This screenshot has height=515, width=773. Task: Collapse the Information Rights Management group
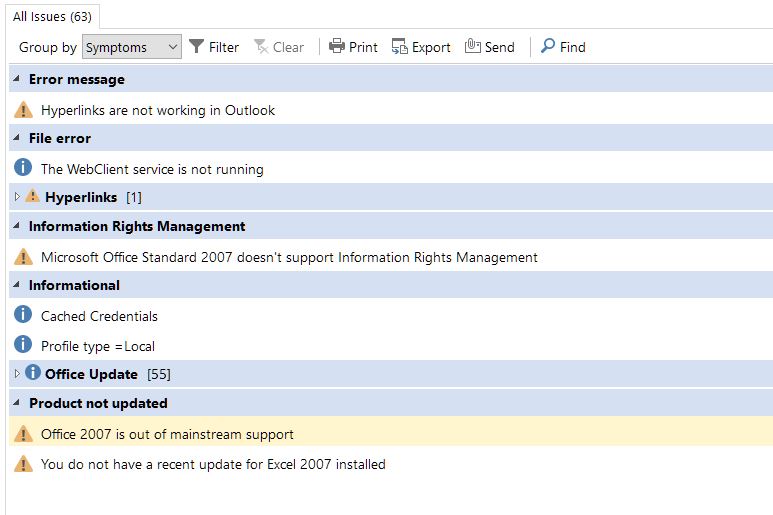[x=17, y=226]
